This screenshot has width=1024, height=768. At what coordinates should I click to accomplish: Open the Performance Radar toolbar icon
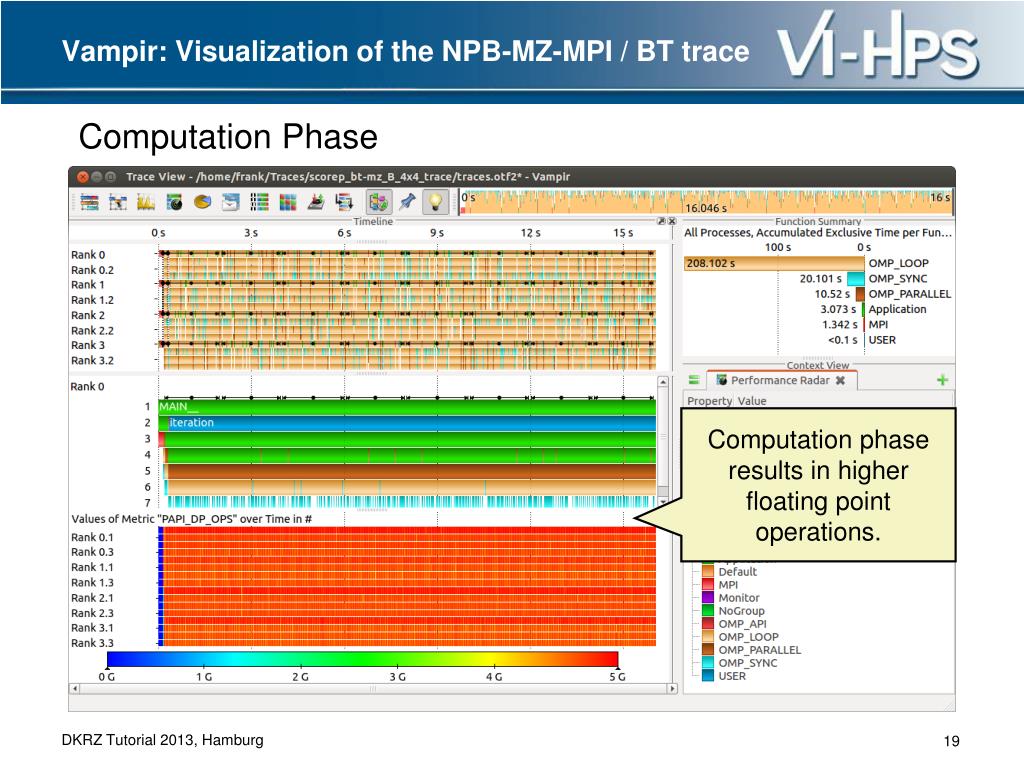[174, 202]
